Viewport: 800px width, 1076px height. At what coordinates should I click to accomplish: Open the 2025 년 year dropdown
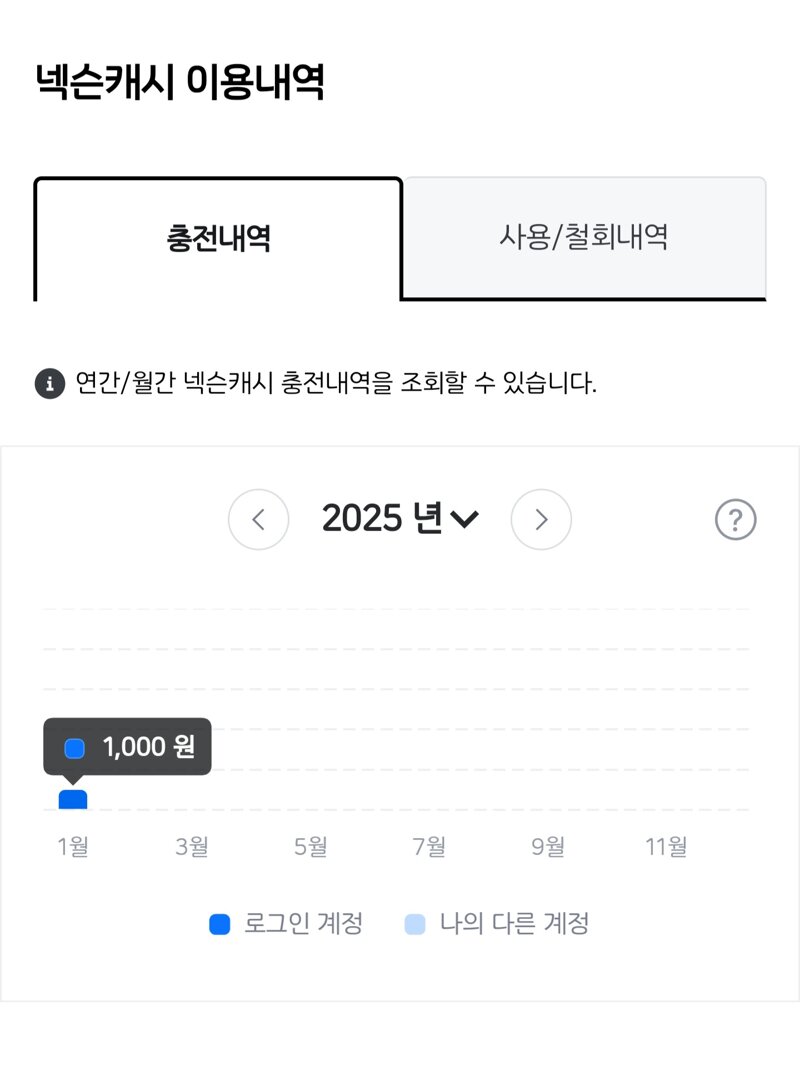(400, 518)
